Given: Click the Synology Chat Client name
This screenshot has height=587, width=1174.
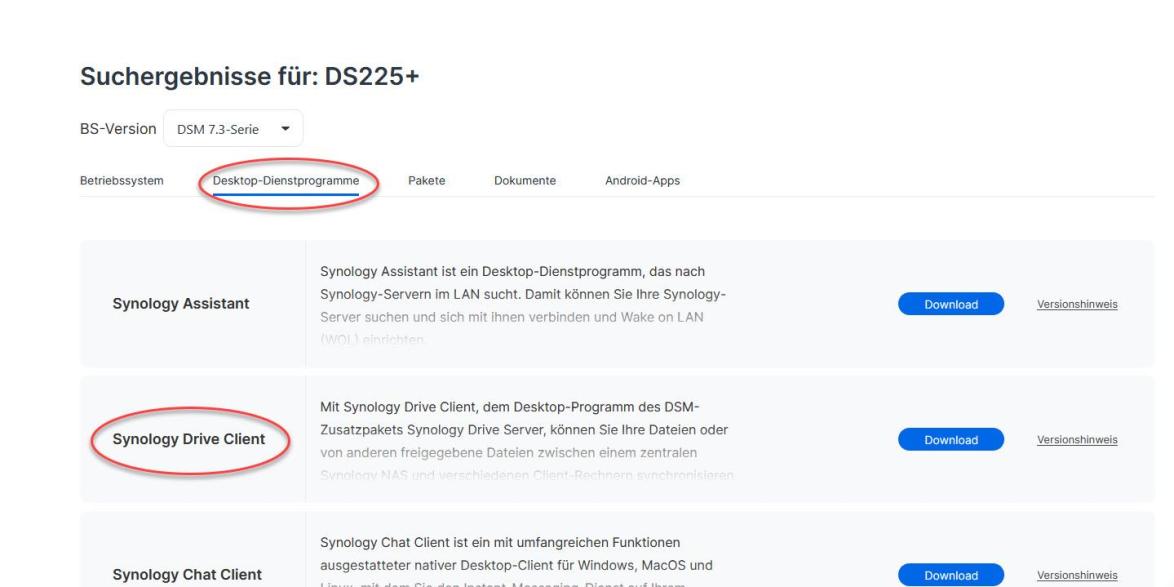Looking at the screenshot, I should [188, 574].
